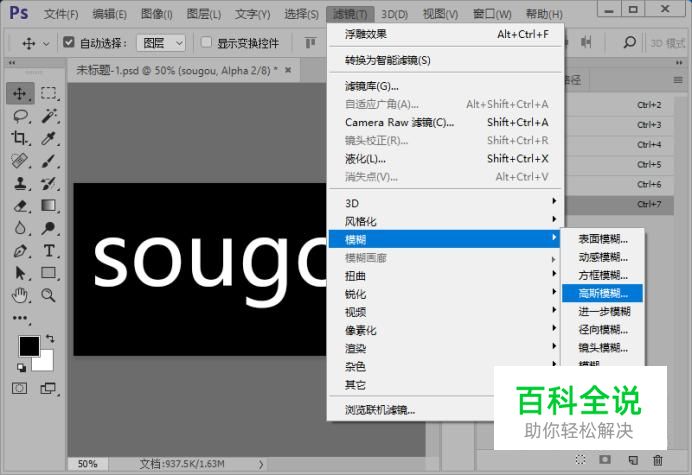
Task: Expand the Sharpen (锐化) submenu
Action: (x=445, y=294)
